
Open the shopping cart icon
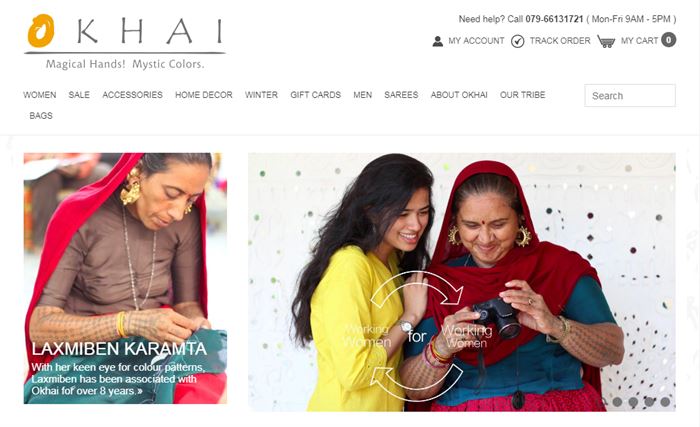tap(606, 42)
